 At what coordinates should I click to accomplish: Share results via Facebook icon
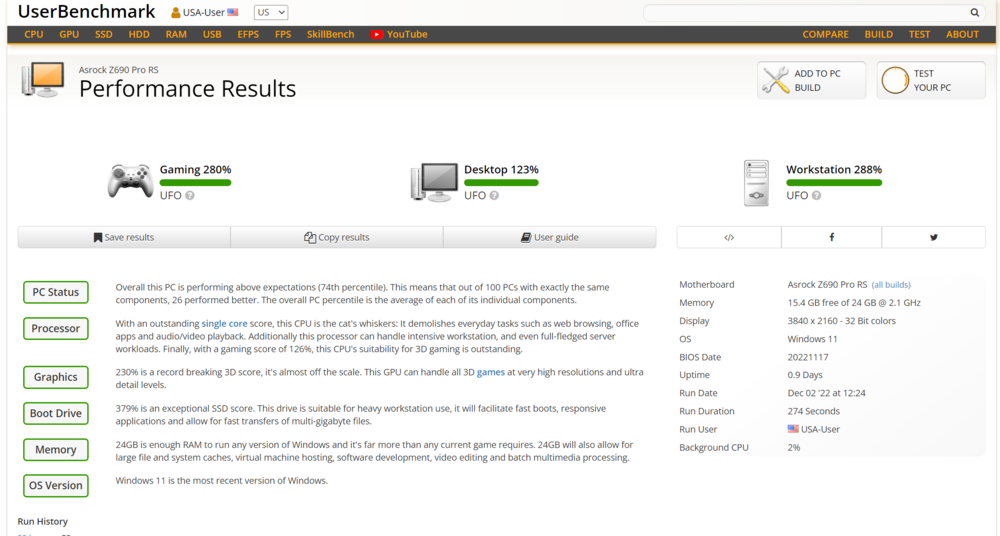(x=832, y=237)
